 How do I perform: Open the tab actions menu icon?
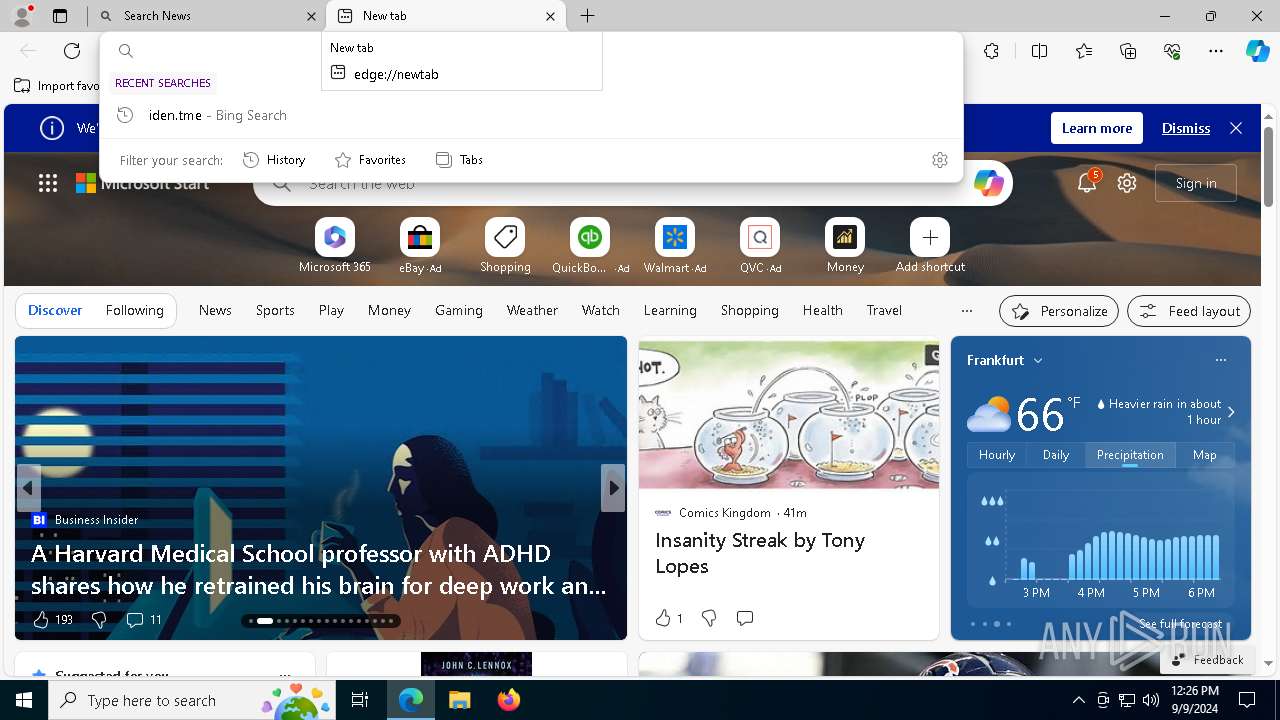tap(60, 16)
